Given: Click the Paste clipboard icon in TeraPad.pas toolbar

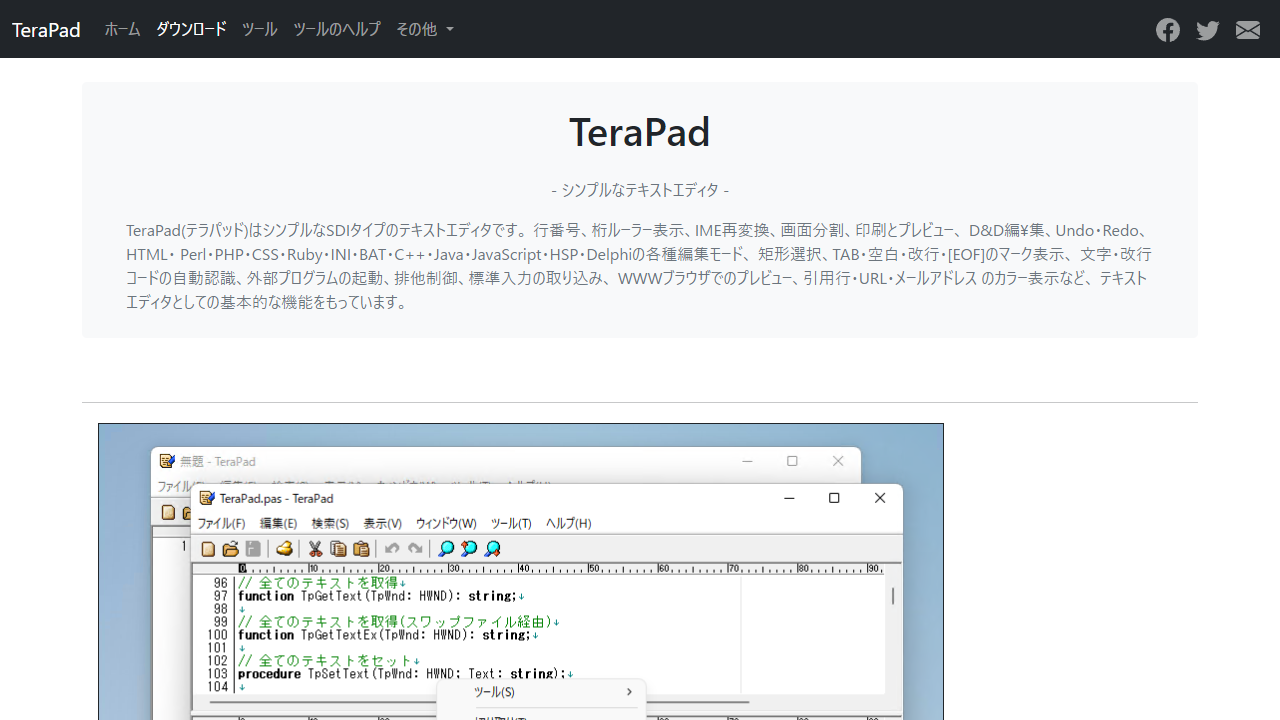Looking at the screenshot, I should coord(361,549).
